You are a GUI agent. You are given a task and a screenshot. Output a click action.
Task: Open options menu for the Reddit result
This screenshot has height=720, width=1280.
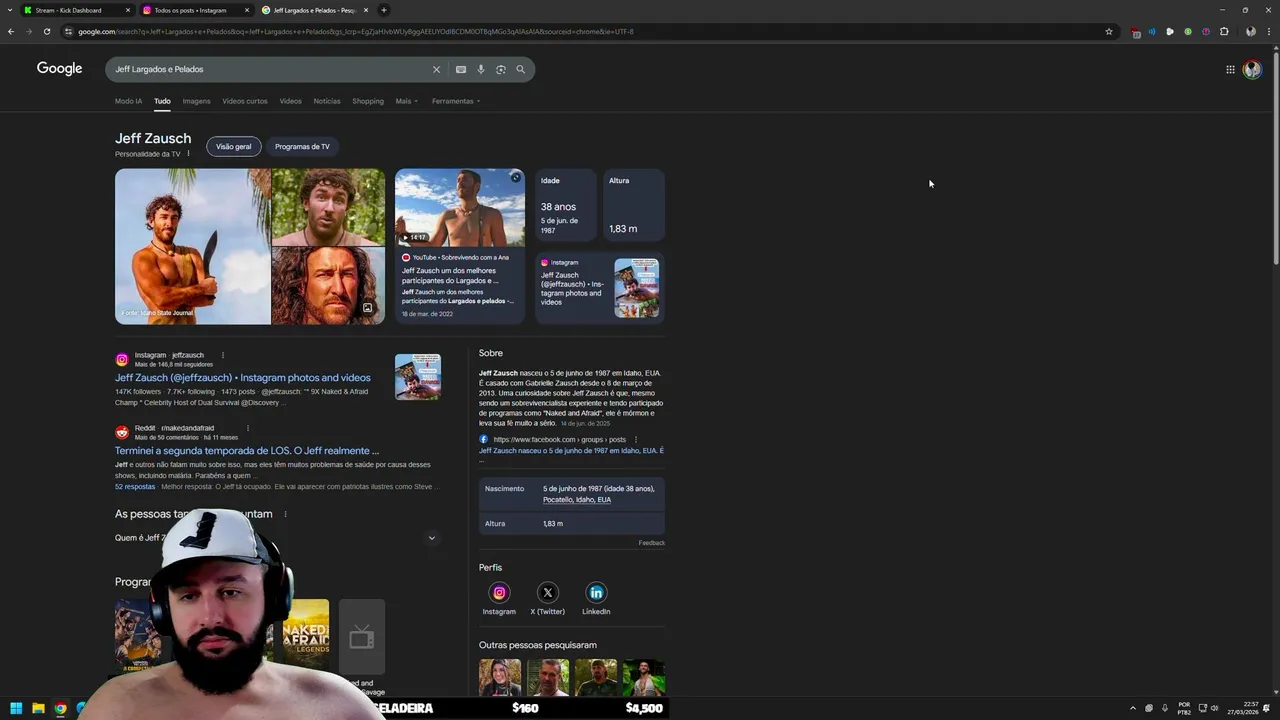pos(248,428)
